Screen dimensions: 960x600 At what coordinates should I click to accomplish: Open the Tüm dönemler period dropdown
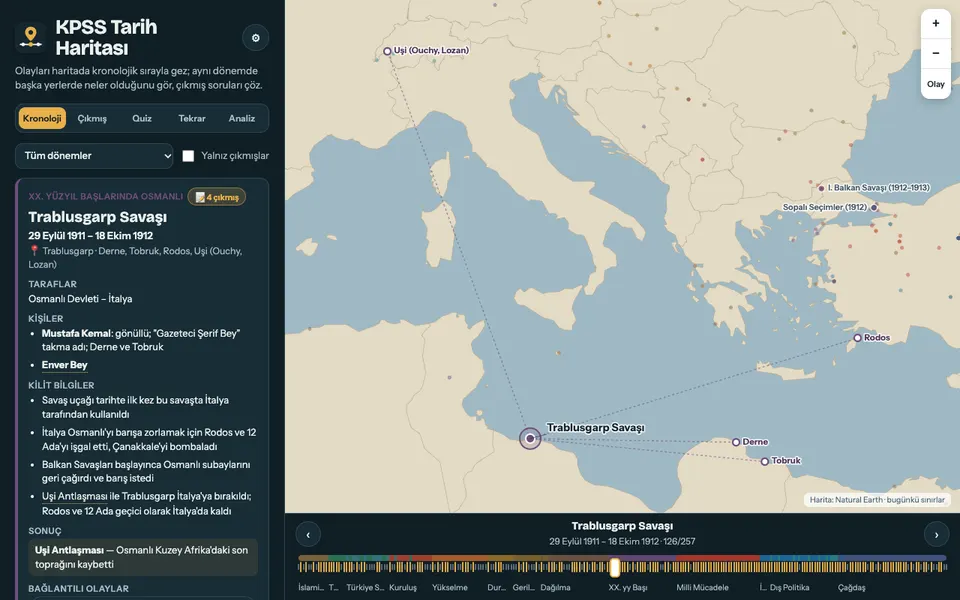coord(94,156)
